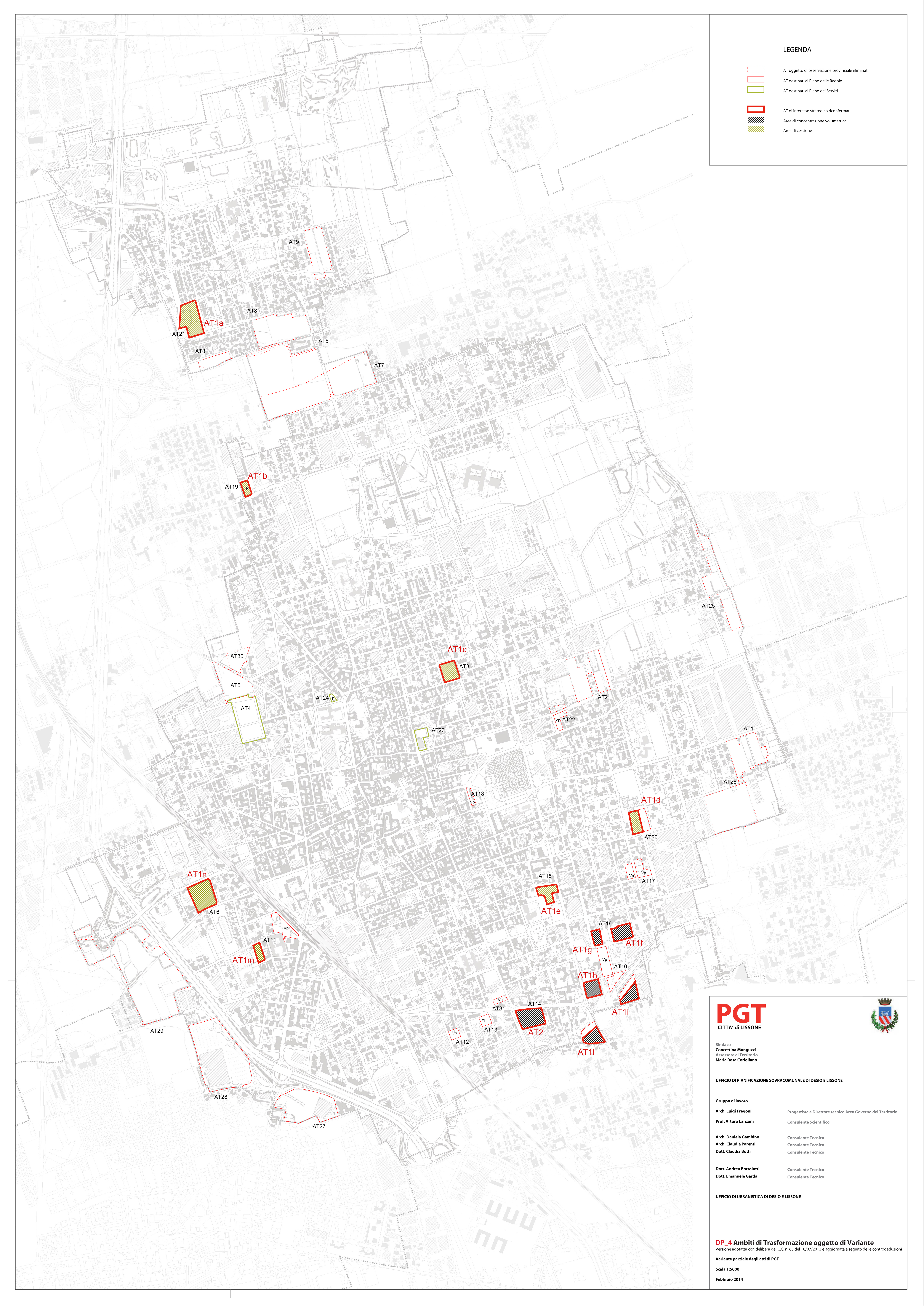Screen dimensions: 924x1306
Task: Click the Piano delle Regole legend swatch
Action: tap(756, 80)
